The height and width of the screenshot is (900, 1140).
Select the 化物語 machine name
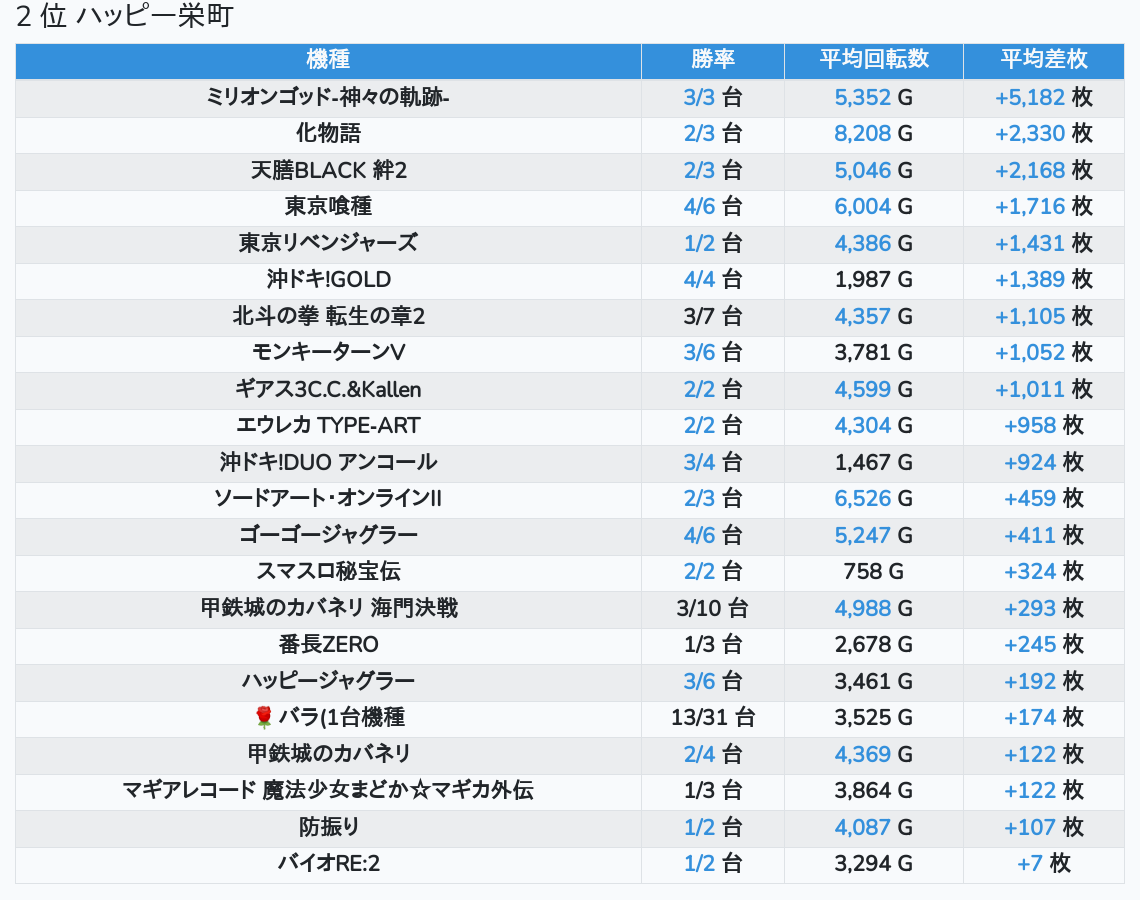point(328,134)
